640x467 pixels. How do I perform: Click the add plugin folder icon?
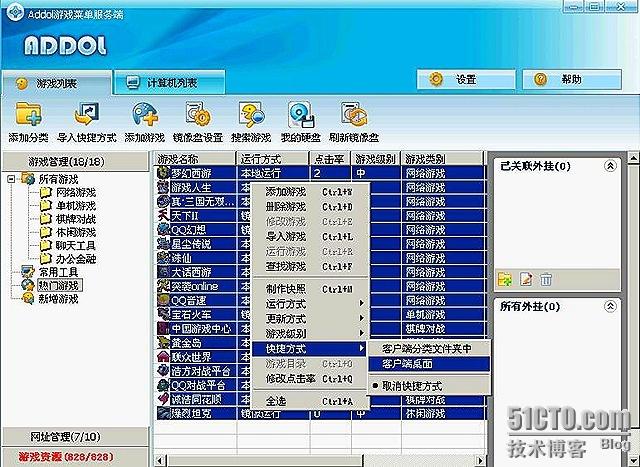click(x=505, y=280)
